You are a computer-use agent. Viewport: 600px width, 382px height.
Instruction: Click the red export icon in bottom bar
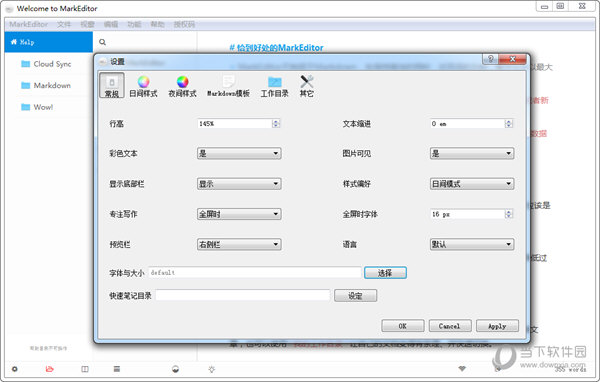[49, 369]
